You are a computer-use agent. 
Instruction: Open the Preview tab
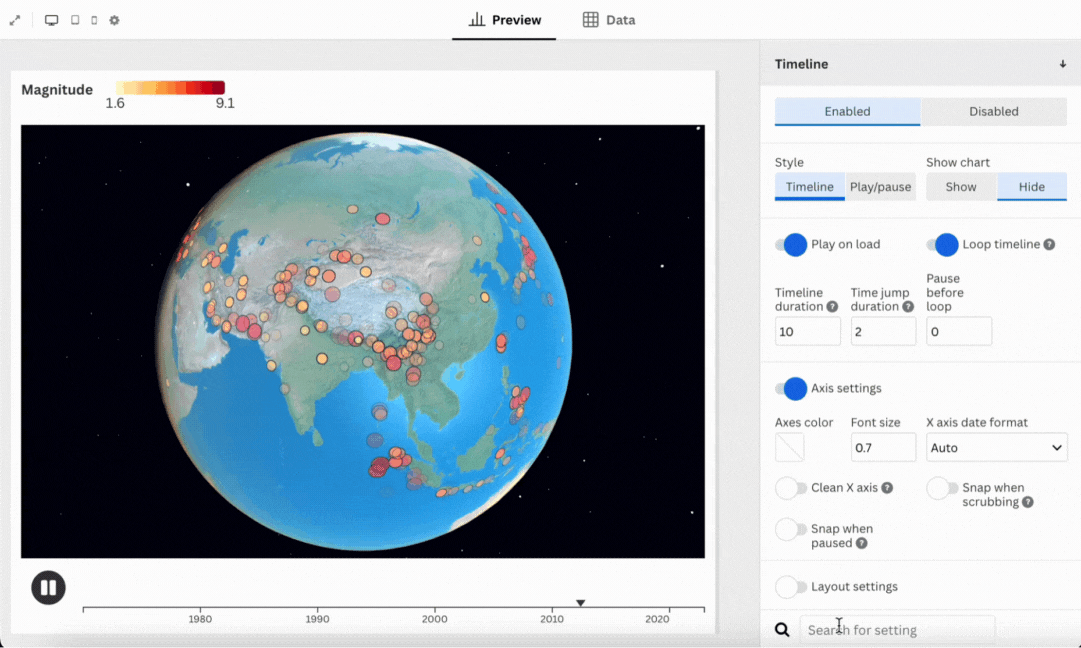(504, 20)
